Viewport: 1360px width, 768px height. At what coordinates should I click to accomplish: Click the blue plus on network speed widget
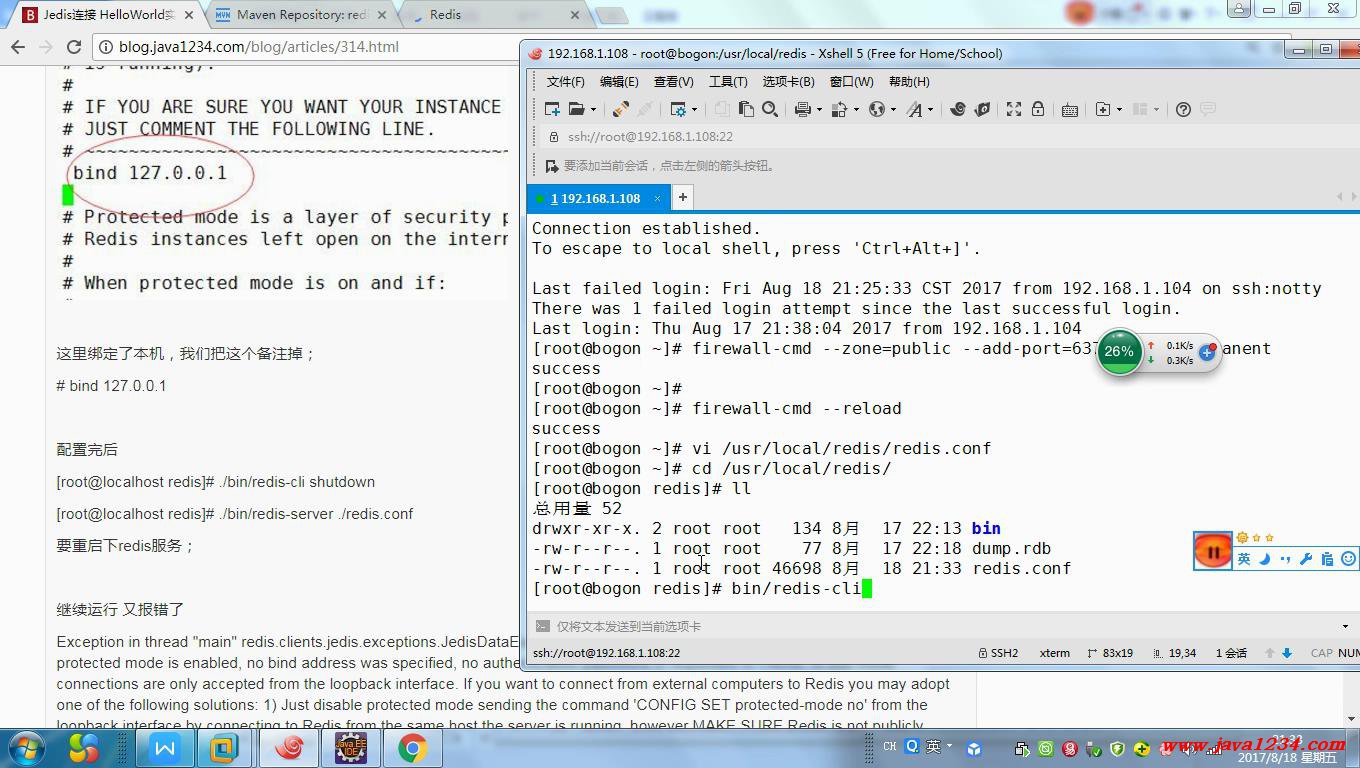[1207, 352]
